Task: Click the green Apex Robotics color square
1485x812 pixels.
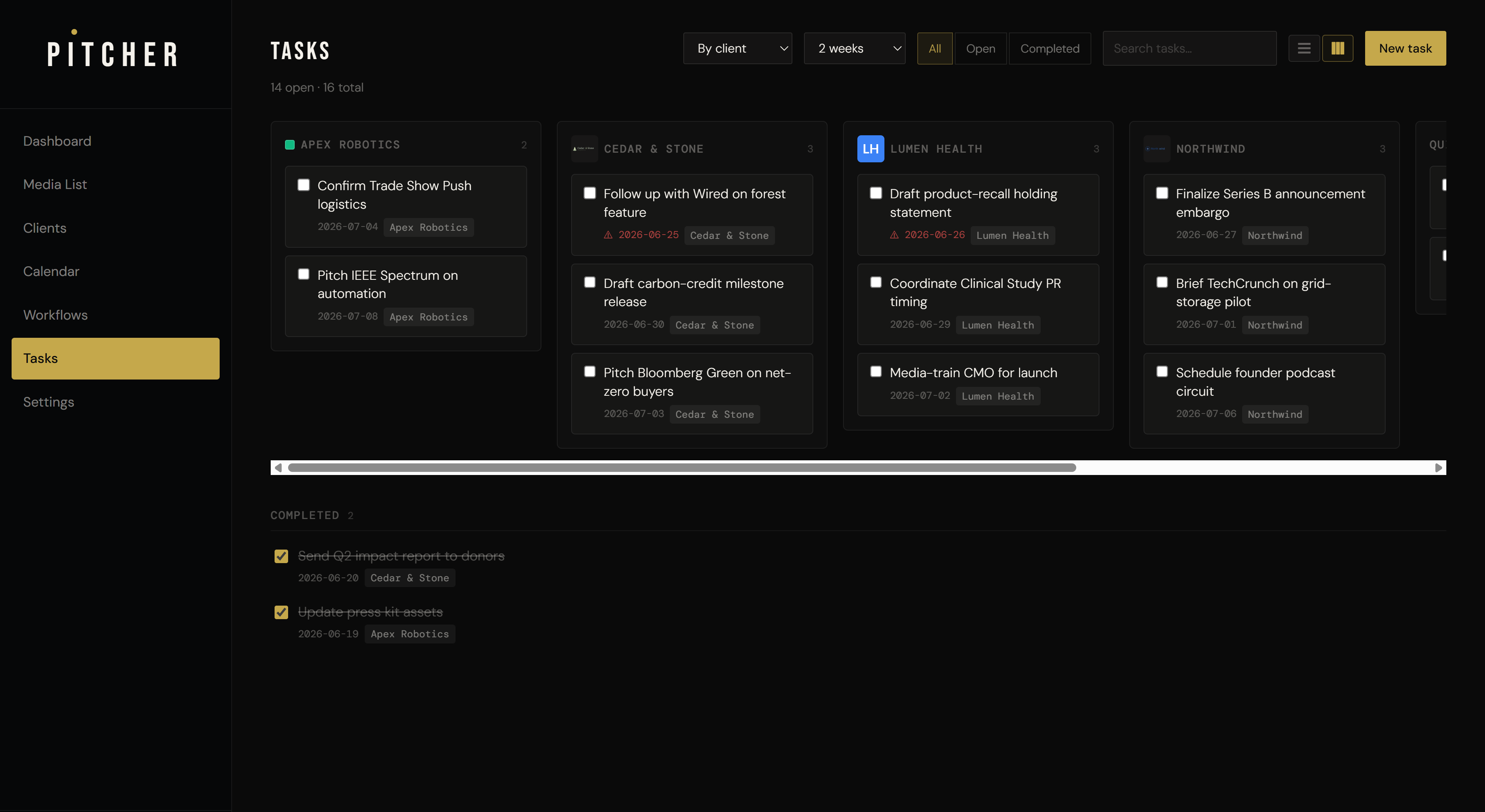Action: pyautogui.click(x=290, y=145)
